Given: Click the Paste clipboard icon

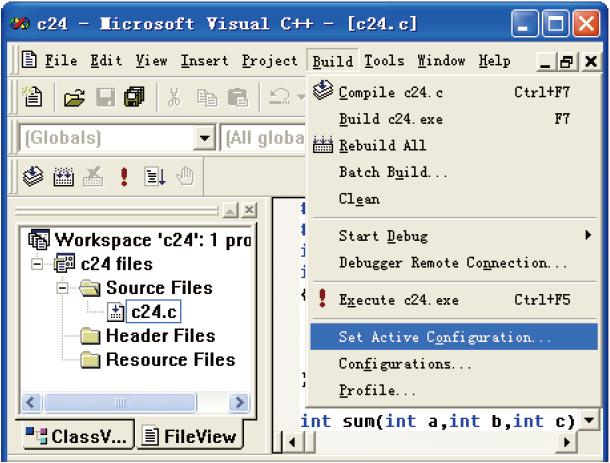Looking at the screenshot, I should 238,97.
